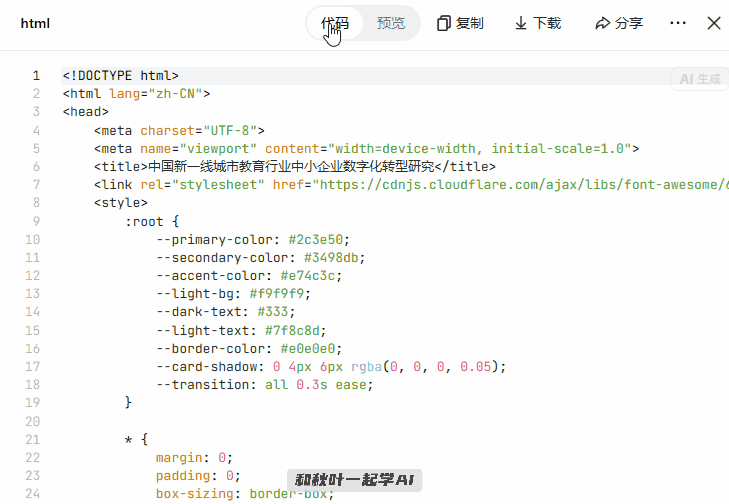
Task: Click the html panel title
Action: coord(35,23)
